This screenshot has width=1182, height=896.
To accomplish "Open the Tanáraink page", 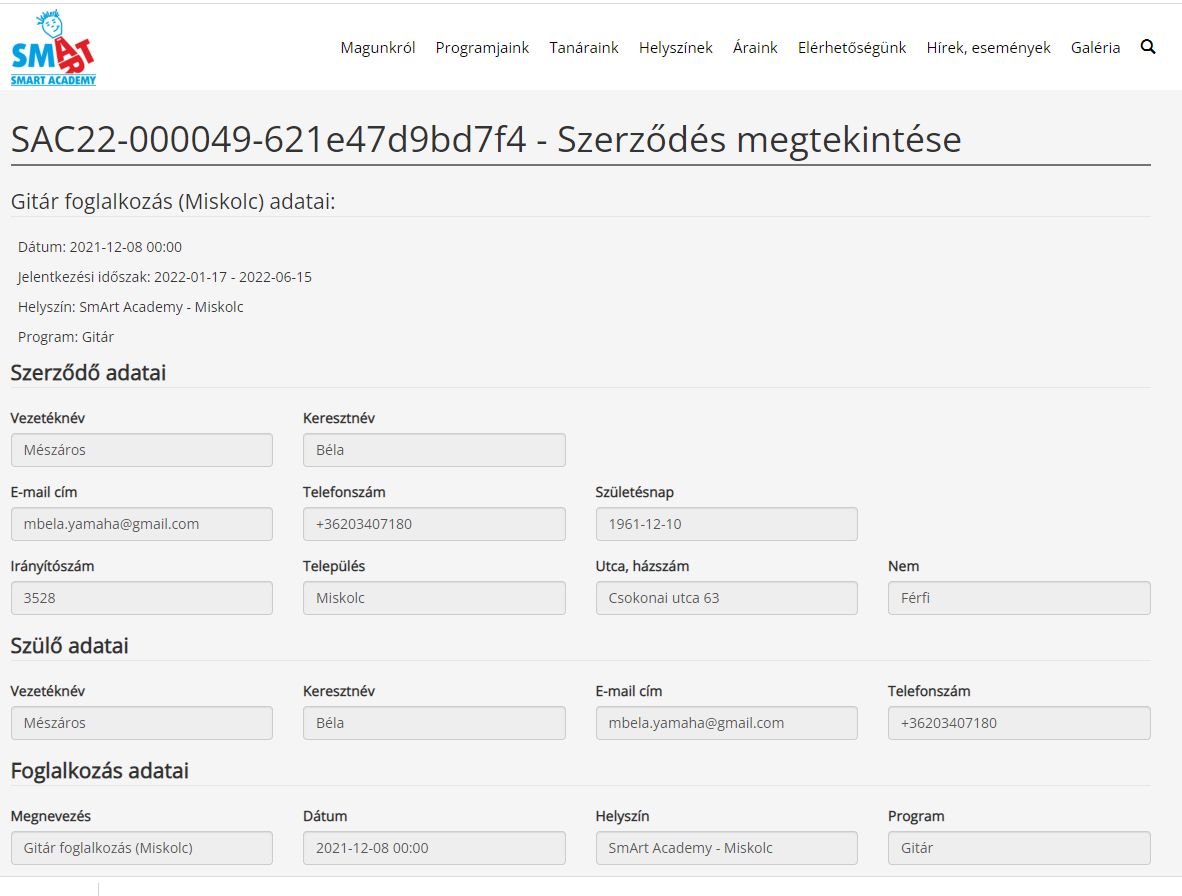I will click(584, 48).
